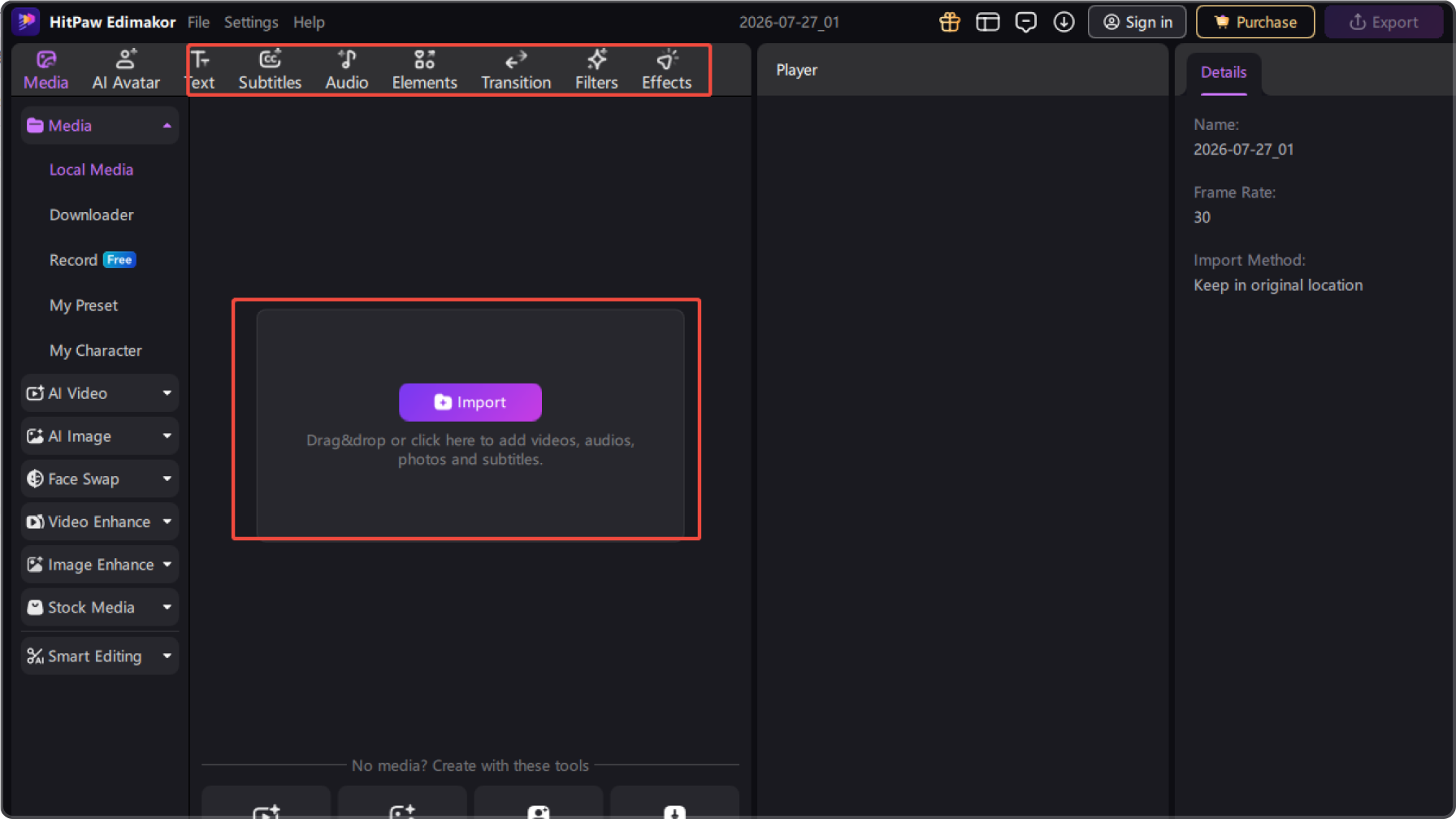Open My Preset in the sidebar
This screenshot has height=819, width=1456.
click(84, 305)
